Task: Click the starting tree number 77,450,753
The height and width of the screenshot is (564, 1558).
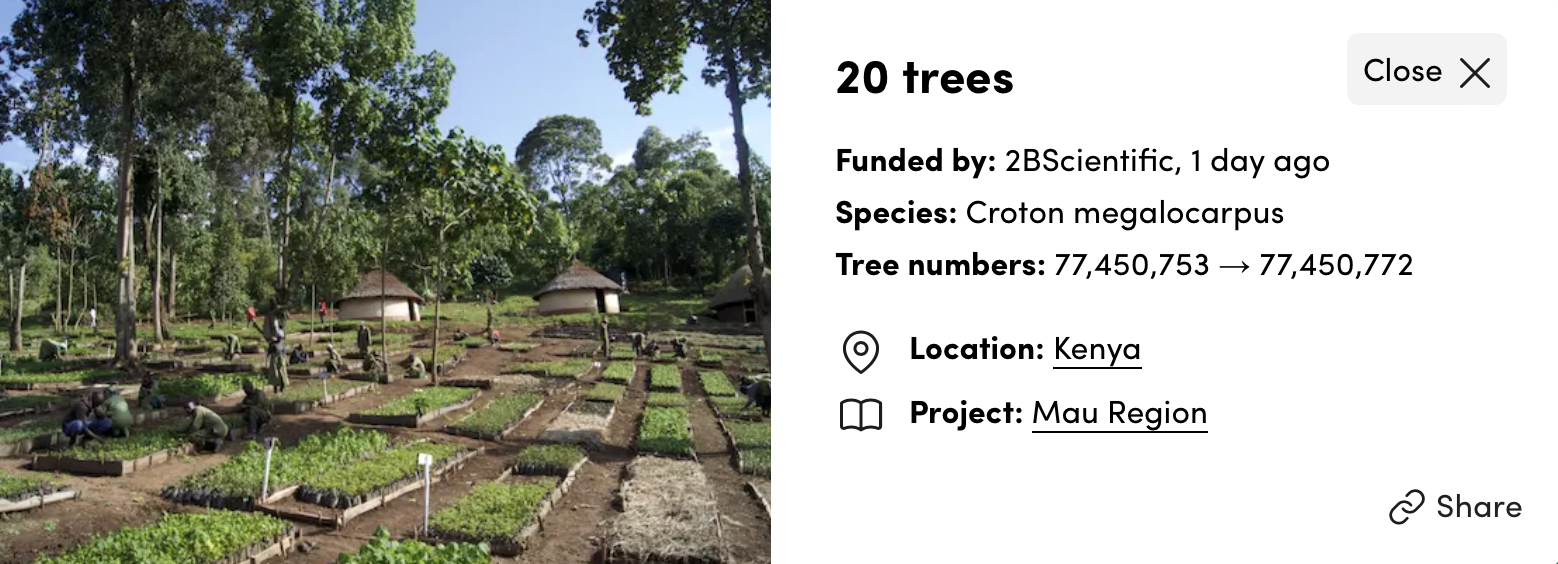Action: click(1132, 266)
